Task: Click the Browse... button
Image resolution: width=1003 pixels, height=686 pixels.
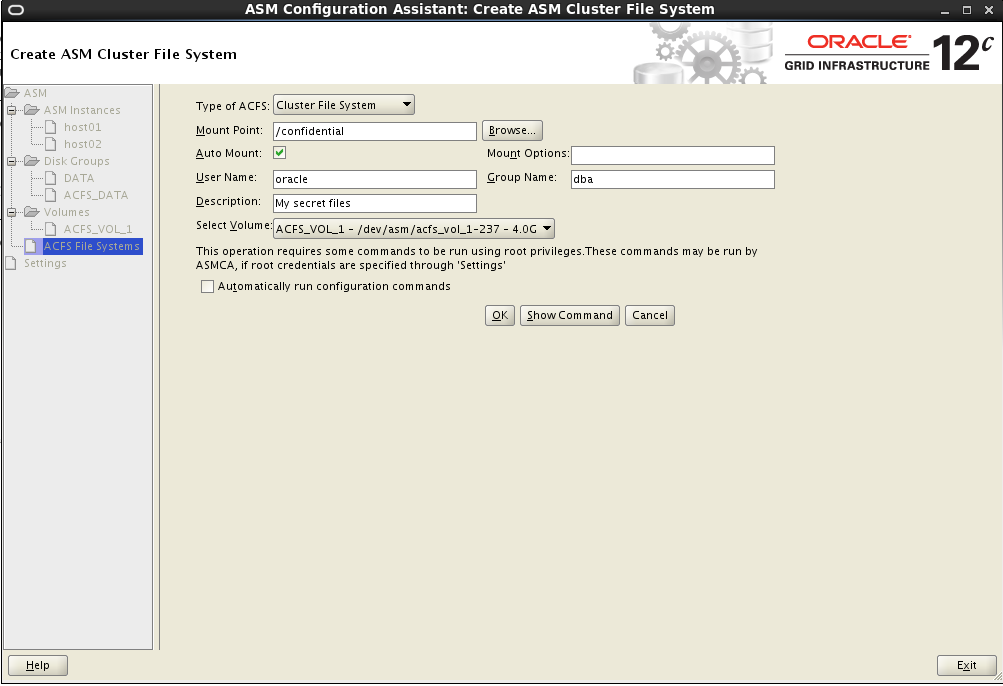Action: click(x=512, y=131)
